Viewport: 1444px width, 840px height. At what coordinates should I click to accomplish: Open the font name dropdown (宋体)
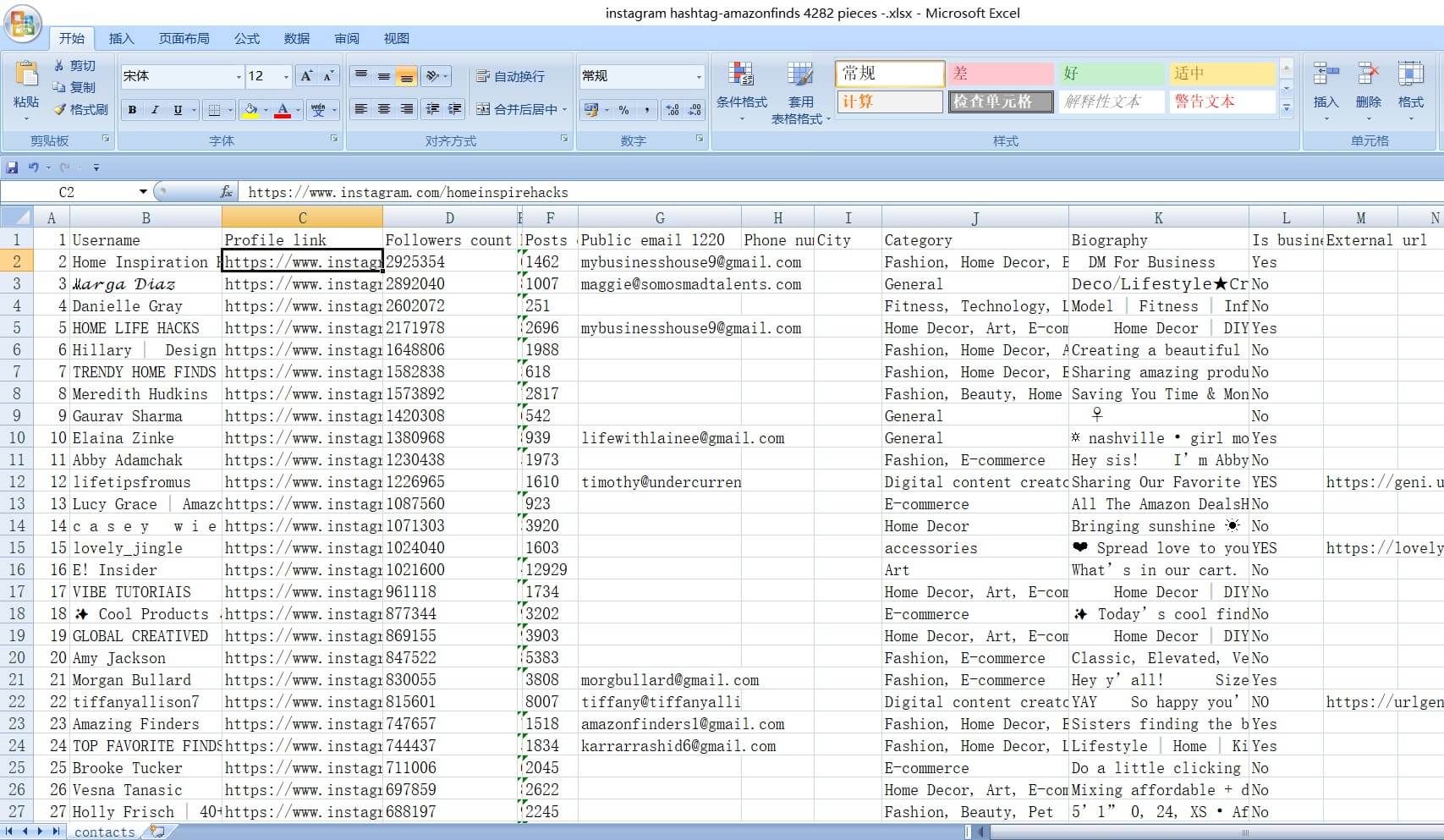click(238, 77)
